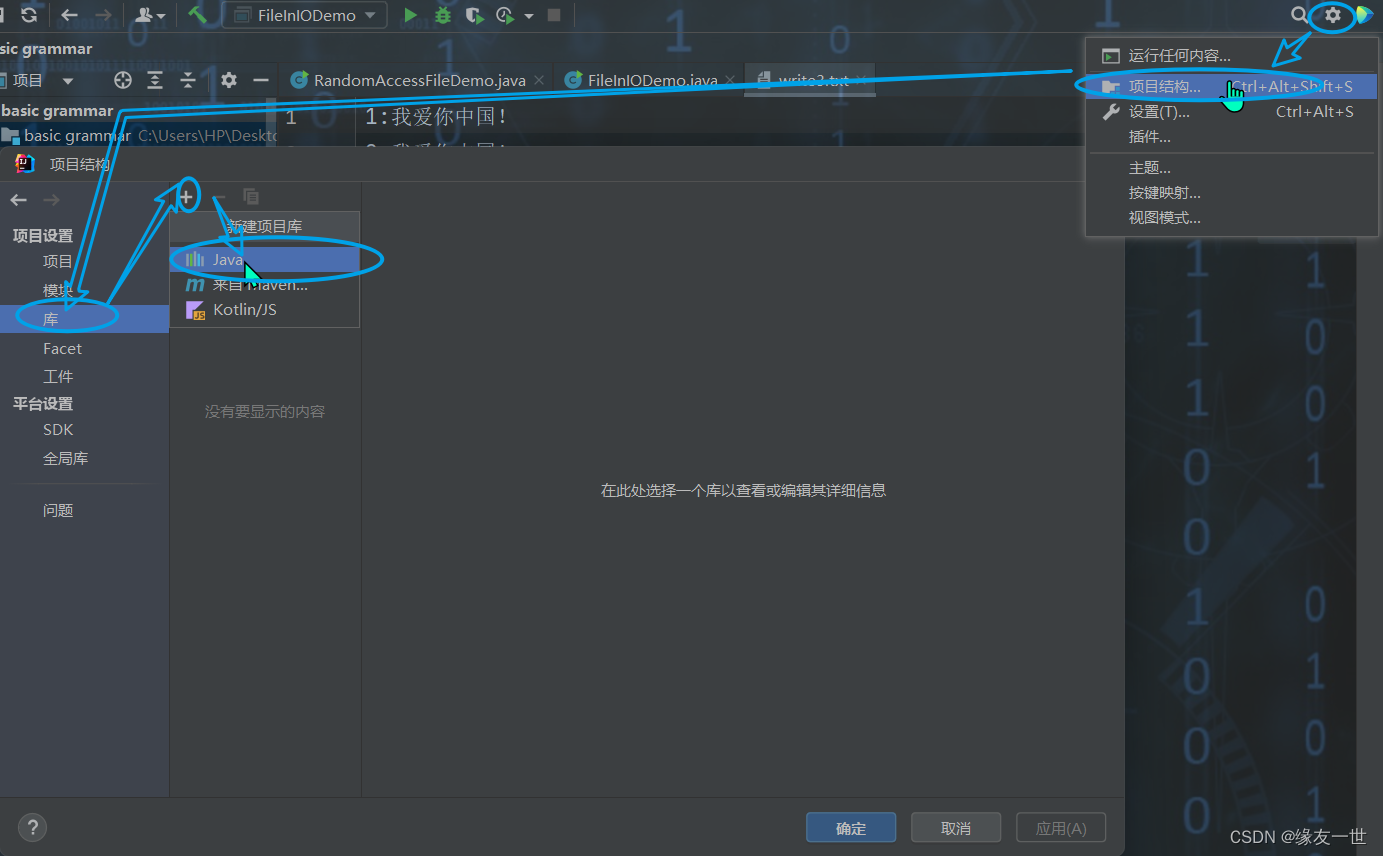The image size is (1383, 856).
Task: Choose 设置(T) from the gear menu
Action: [x=1232, y=112]
